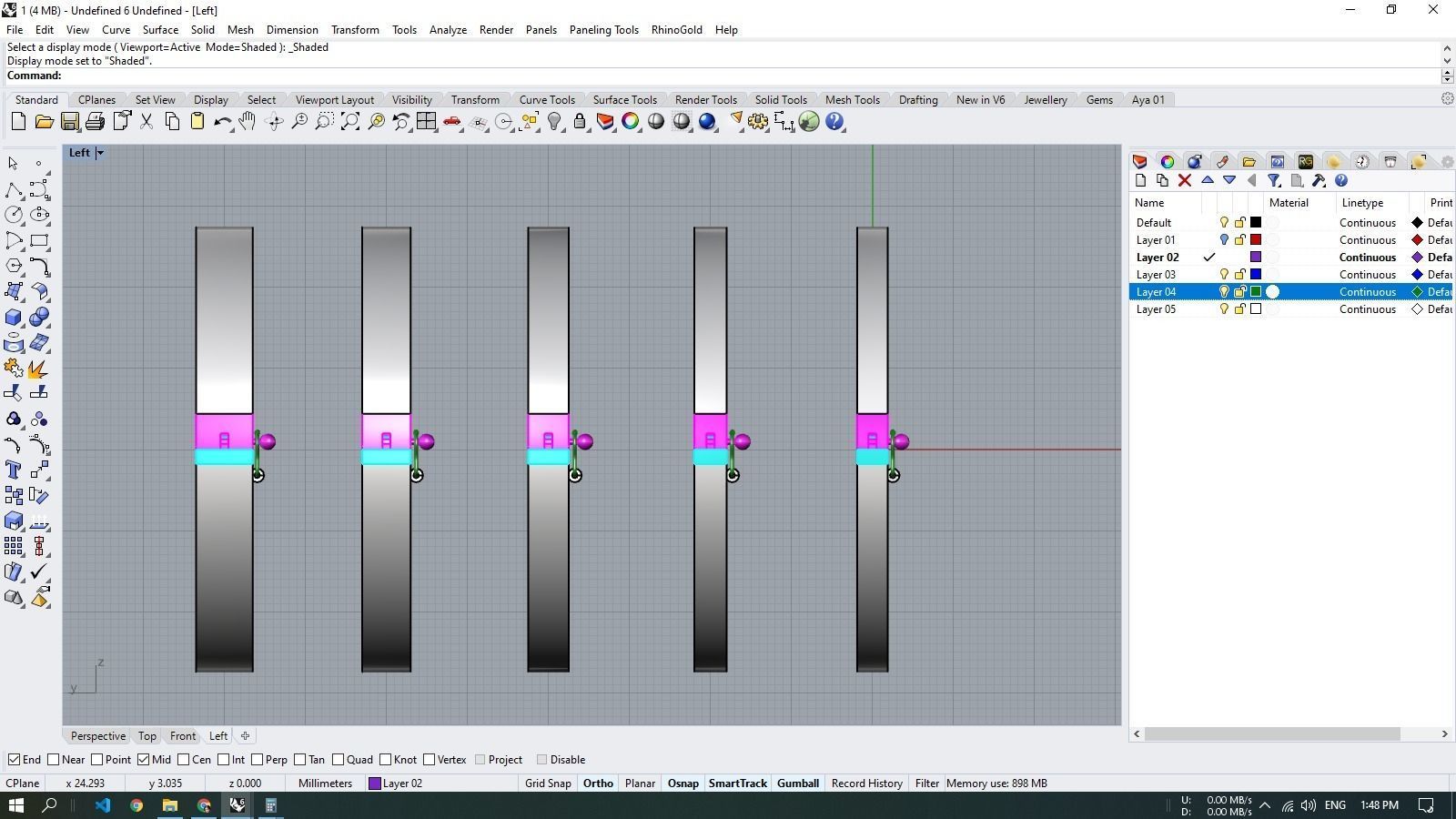The width and height of the screenshot is (1456, 819).
Task: Click the New file icon in toolbar
Action: point(18,122)
